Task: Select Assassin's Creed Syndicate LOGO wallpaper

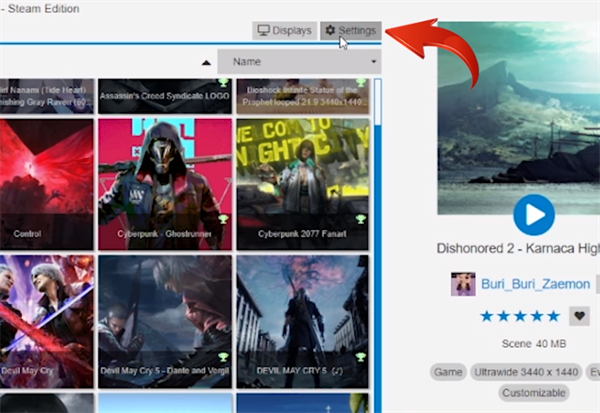Action: (x=165, y=96)
